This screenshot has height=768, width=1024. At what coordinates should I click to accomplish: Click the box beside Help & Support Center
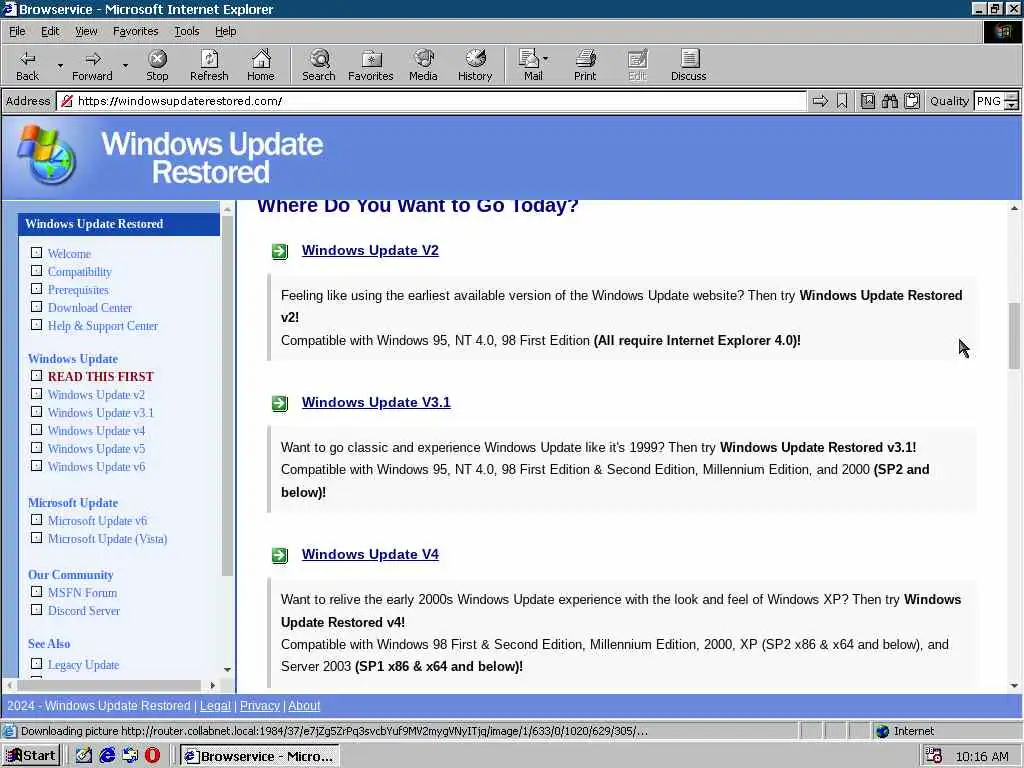[x=37, y=325]
